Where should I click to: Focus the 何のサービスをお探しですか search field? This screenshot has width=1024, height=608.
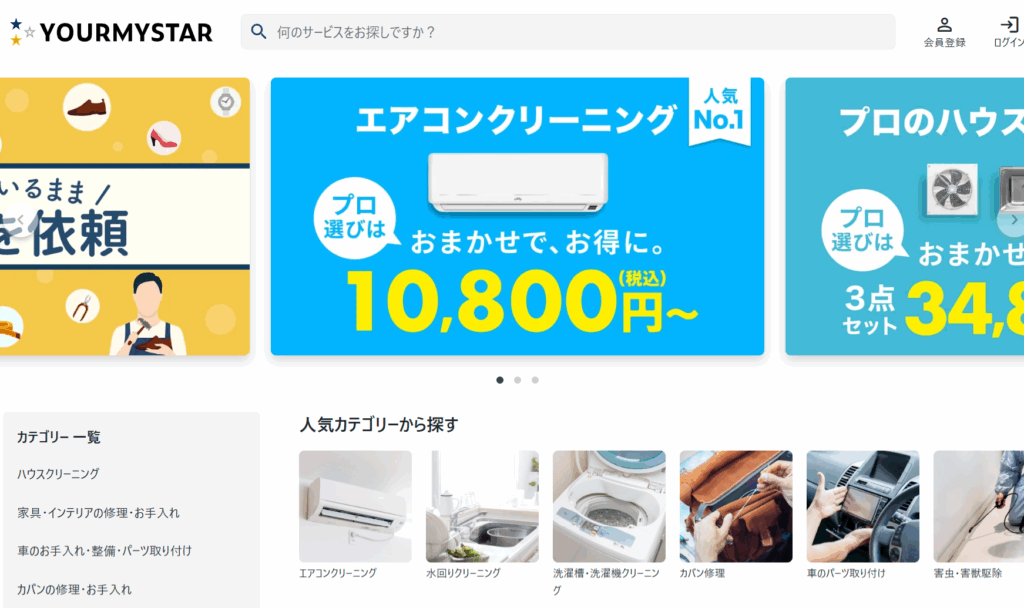click(568, 32)
